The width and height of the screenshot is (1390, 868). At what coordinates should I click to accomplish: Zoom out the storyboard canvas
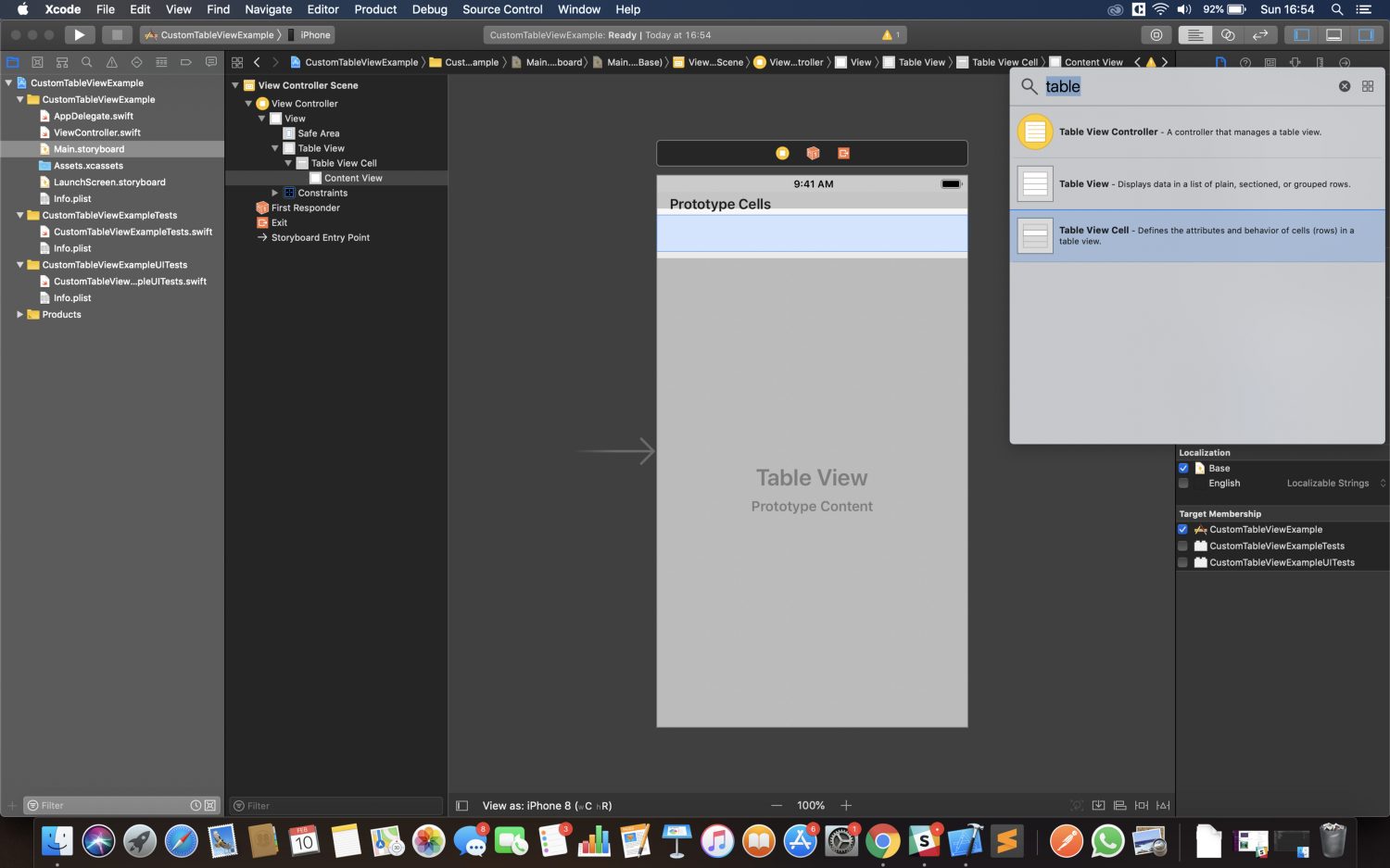coord(777,806)
